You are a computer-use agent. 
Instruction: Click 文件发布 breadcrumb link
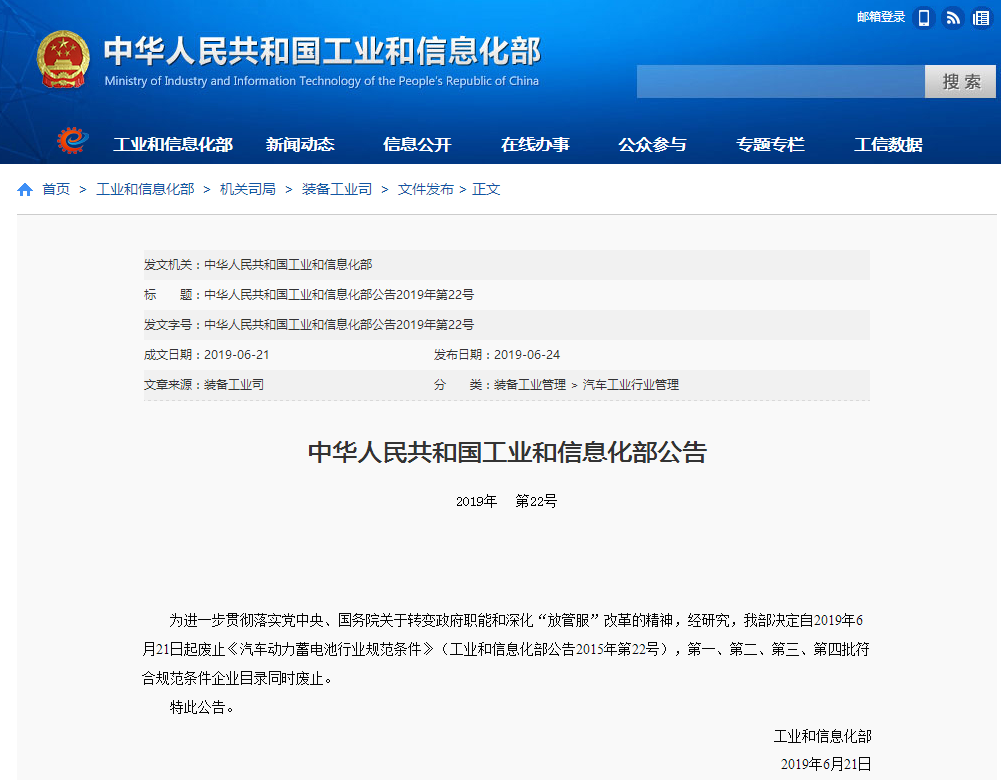pyautogui.click(x=425, y=190)
